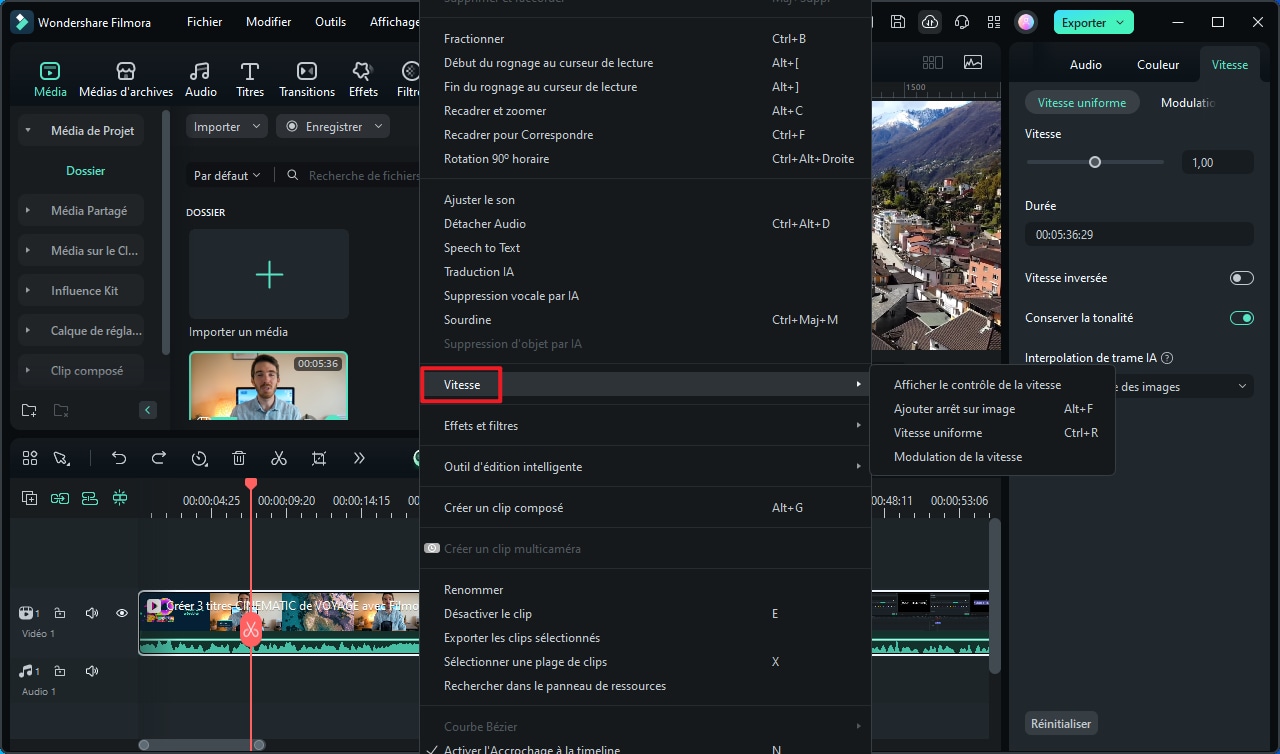Click the user profile avatar
The image size is (1280, 754).
click(x=1026, y=22)
